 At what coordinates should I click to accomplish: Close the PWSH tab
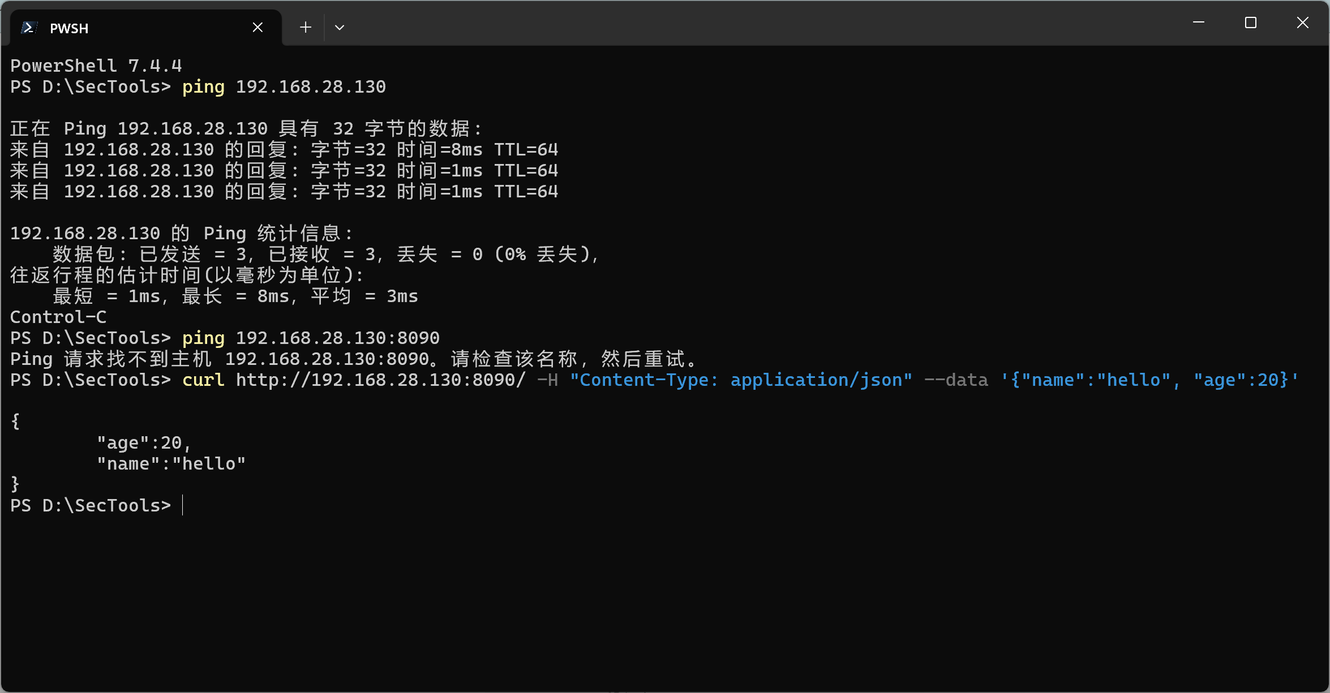258,27
